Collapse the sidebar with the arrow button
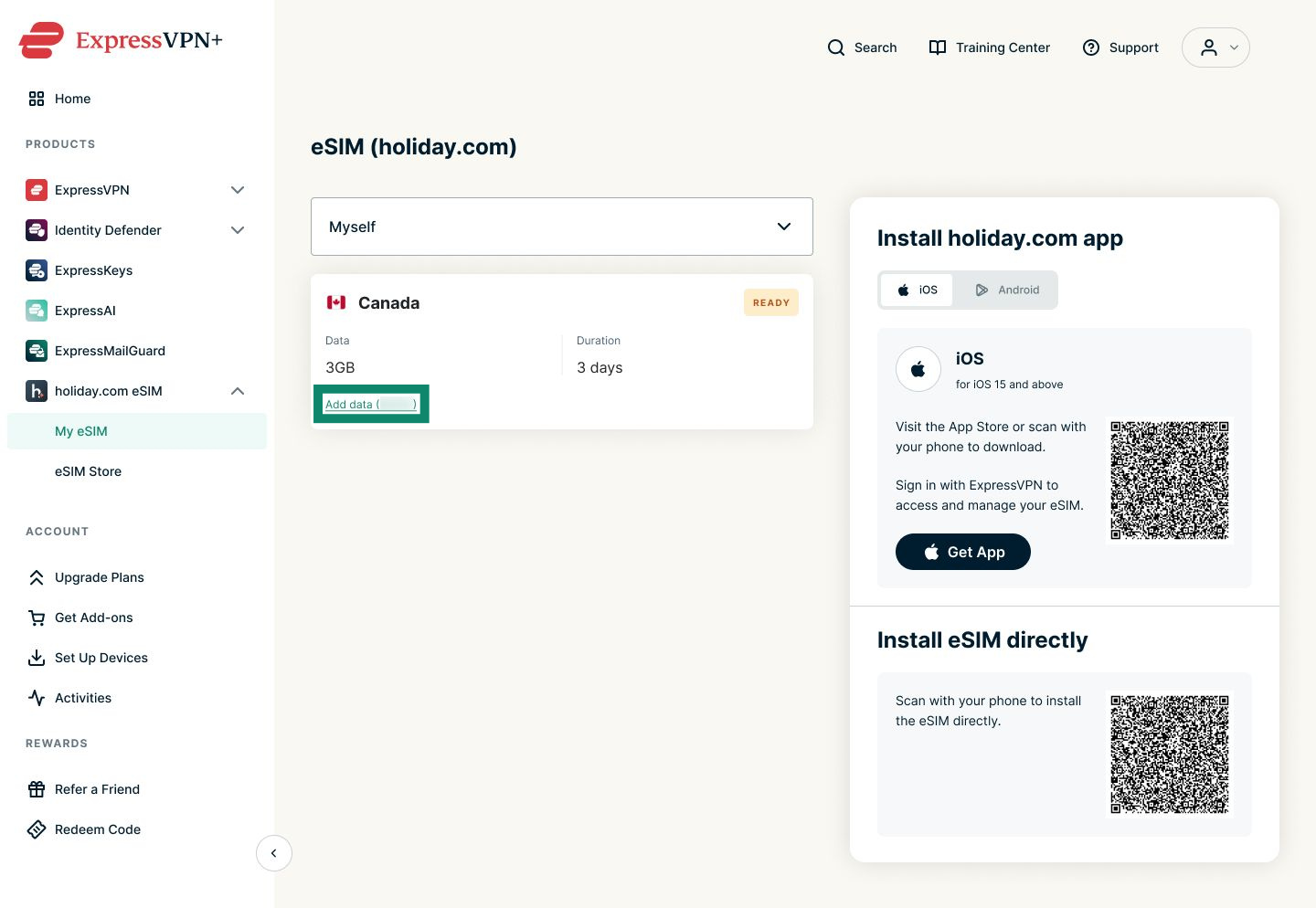 (x=274, y=853)
